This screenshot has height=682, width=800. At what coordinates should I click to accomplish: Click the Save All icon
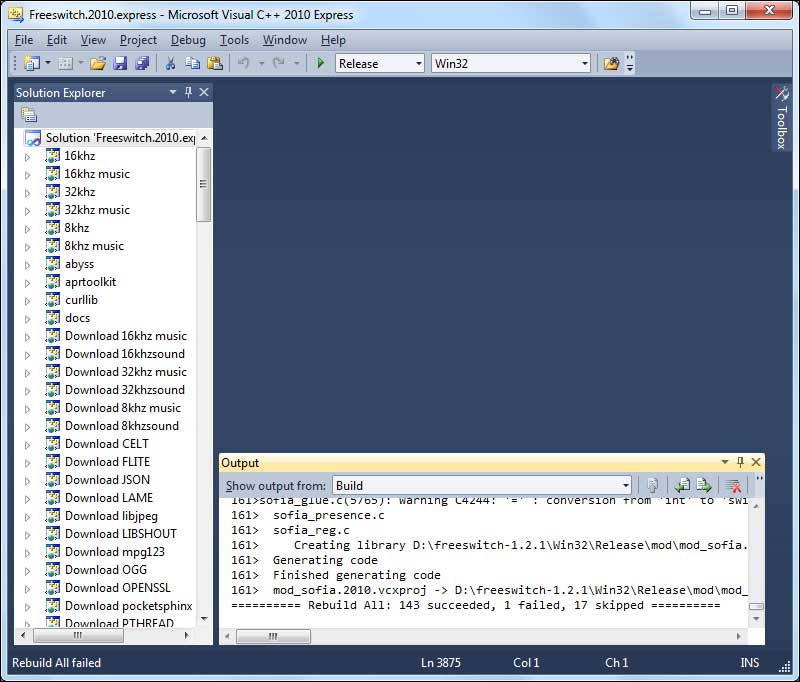(142, 63)
